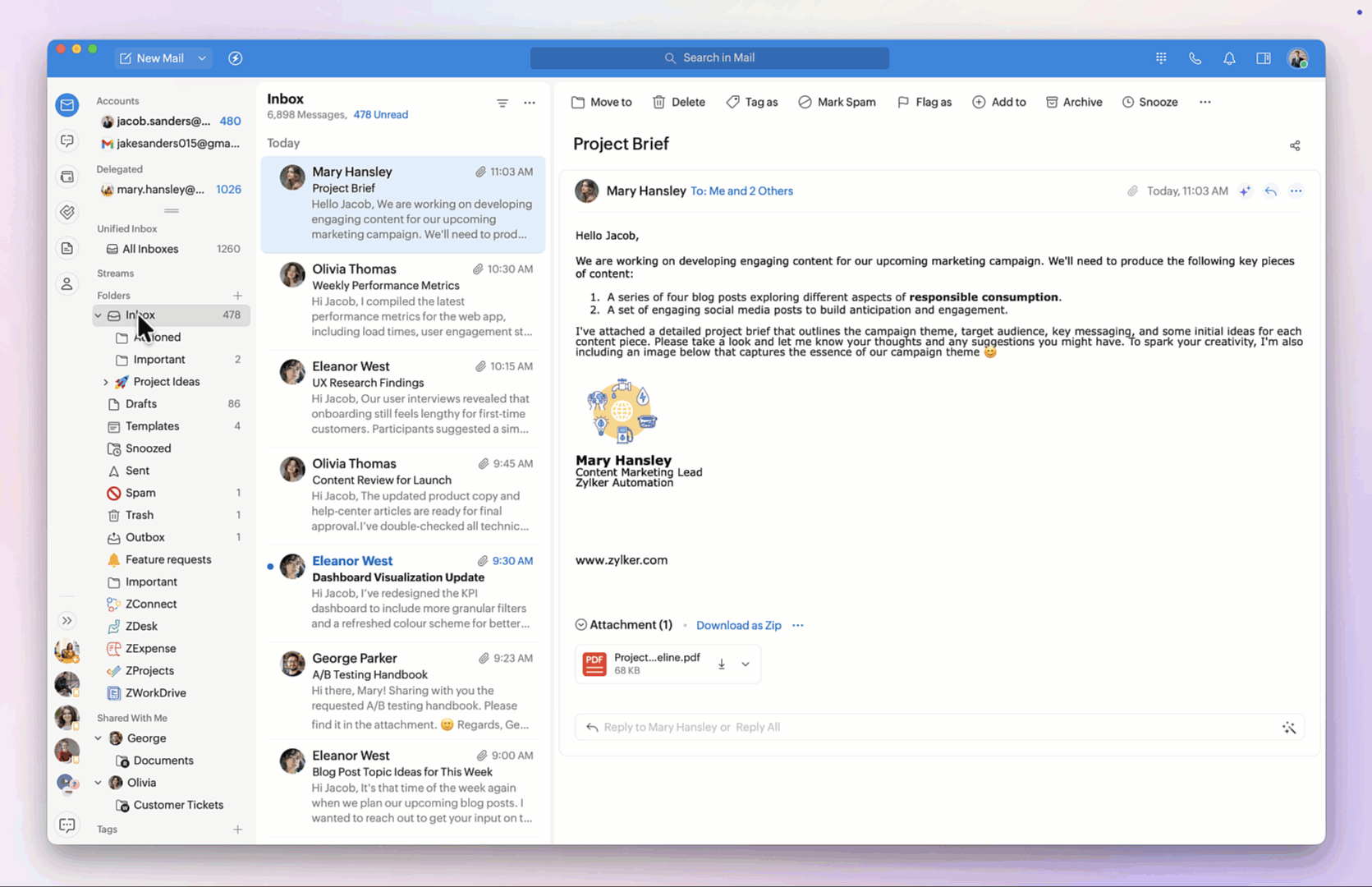The height and width of the screenshot is (887, 1372).
Task: Open the contacts icon in left rail
Action: point(67,284)
